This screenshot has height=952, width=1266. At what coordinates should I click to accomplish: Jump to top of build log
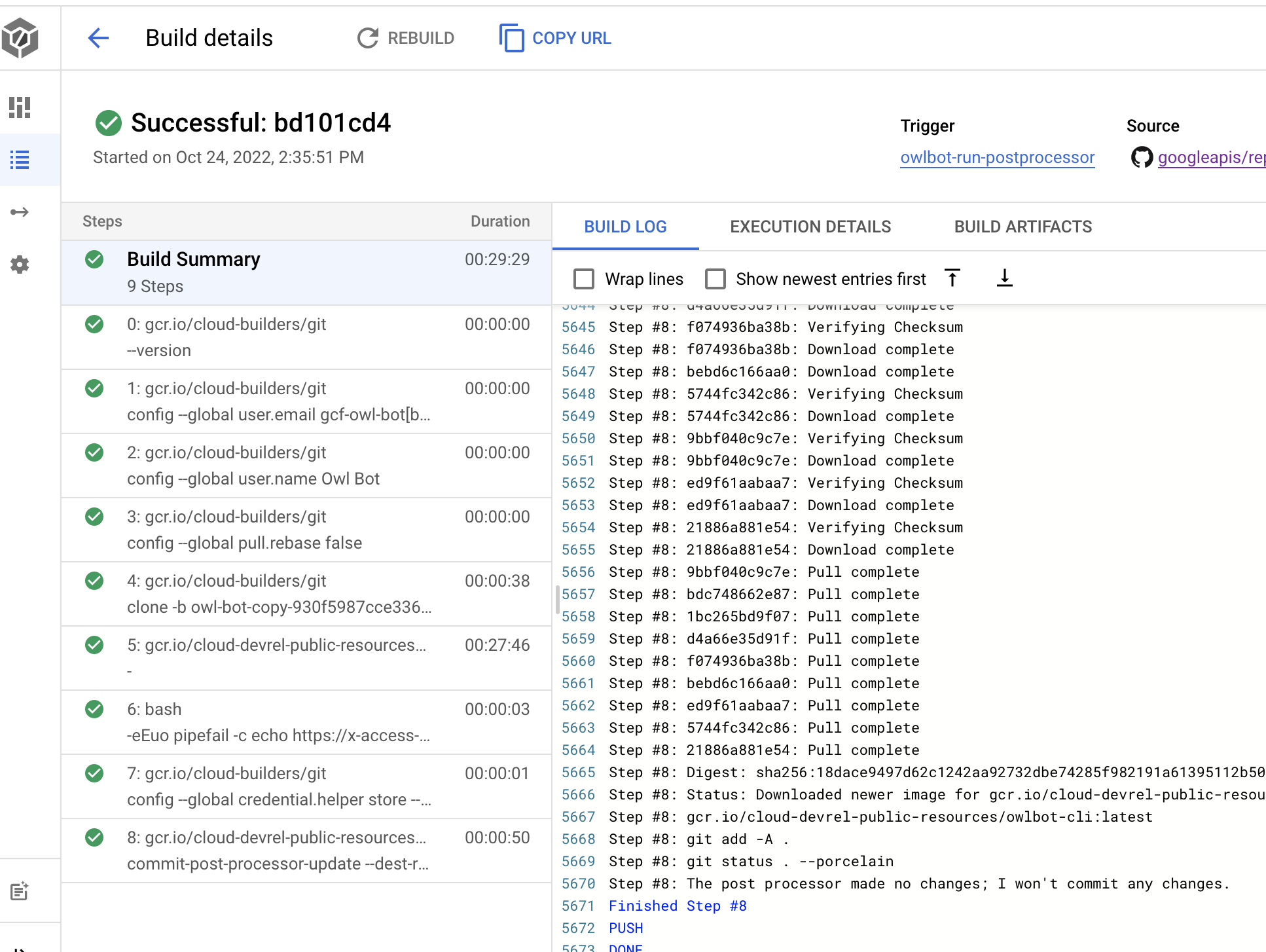click(x=952, y=278)
